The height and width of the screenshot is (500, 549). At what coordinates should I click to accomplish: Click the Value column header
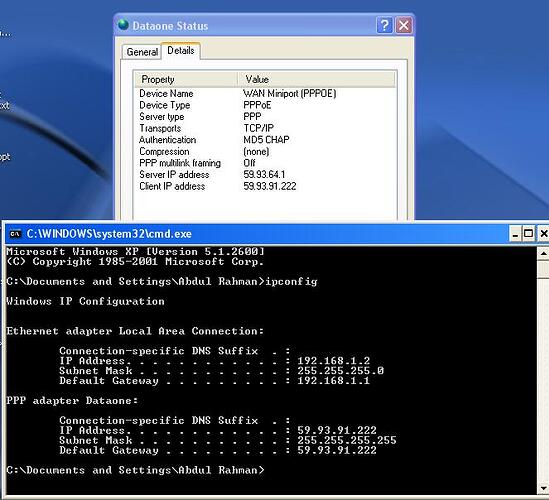[317, 79]
